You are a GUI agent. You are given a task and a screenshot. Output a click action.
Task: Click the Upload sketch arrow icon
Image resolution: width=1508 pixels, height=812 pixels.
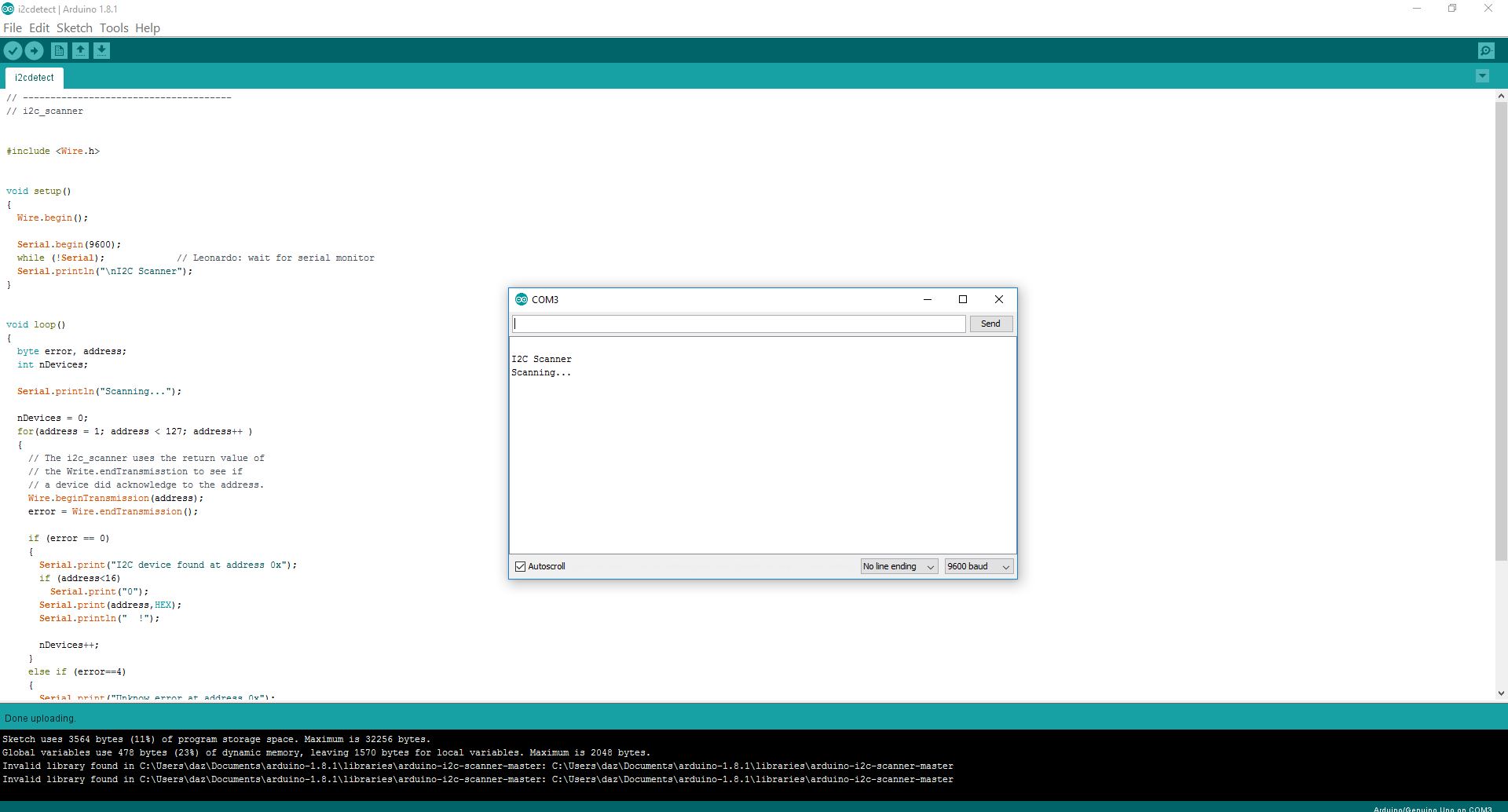pyautogui.click(x=35, y=51)
